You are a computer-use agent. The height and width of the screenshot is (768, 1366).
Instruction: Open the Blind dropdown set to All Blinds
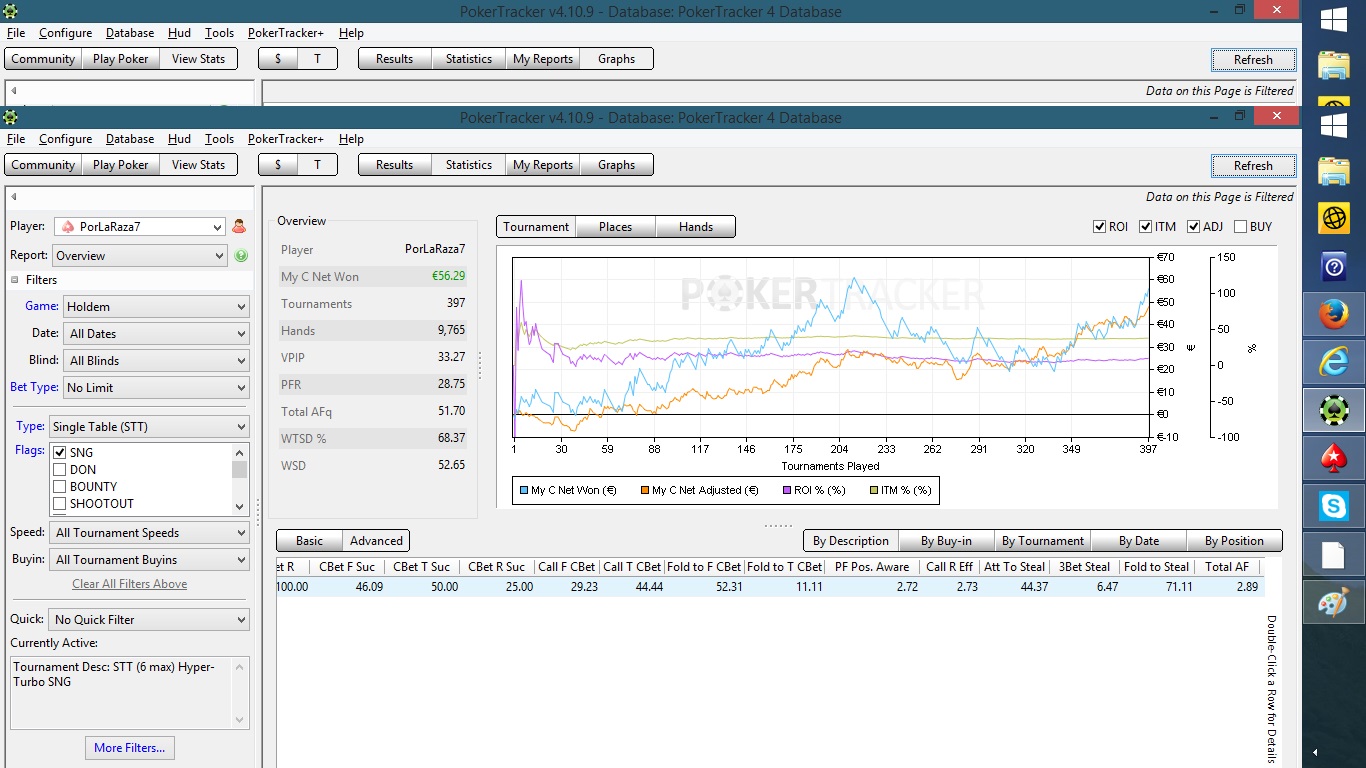coord(156,361)
